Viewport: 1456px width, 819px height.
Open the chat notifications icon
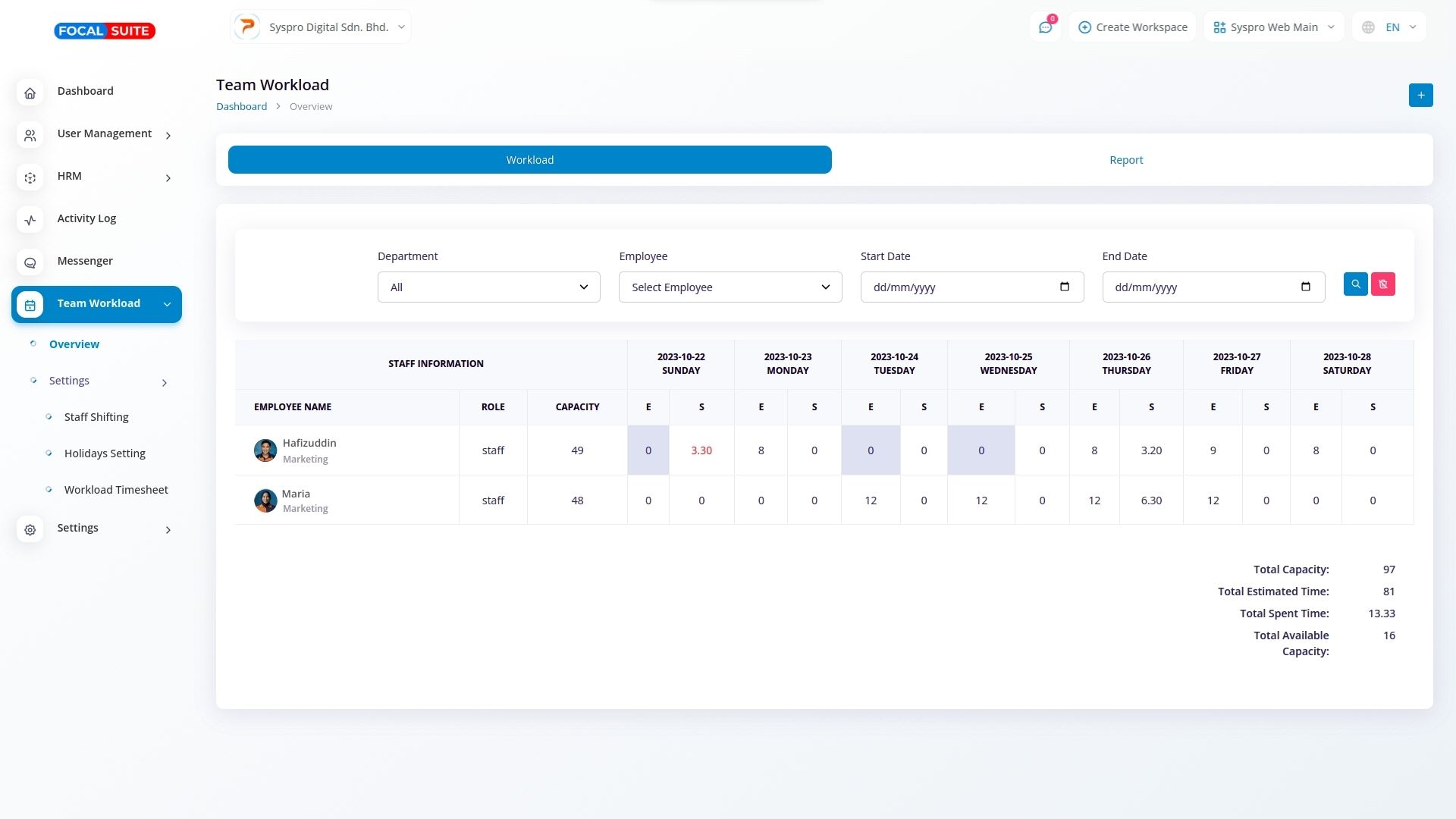tap(1045, 27)
